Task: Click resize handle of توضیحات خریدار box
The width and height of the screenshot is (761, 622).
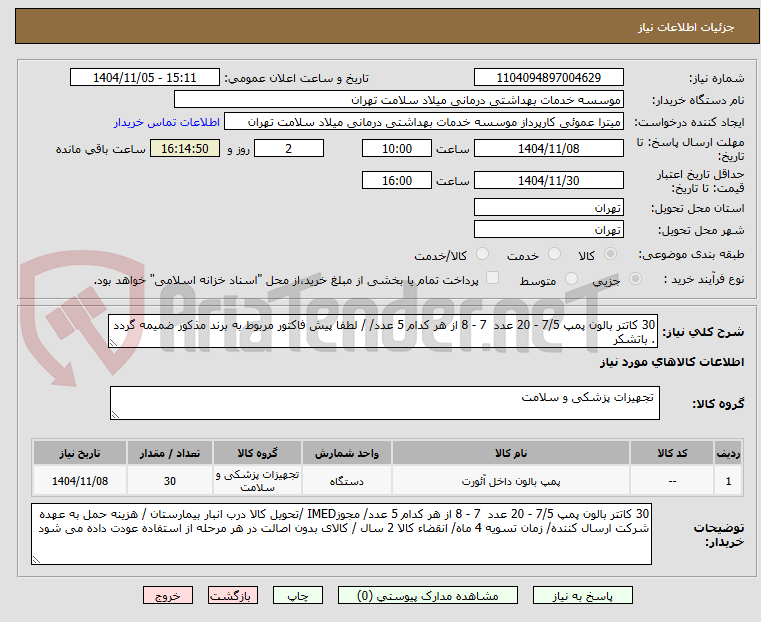Action: click(x=36, y=559)
